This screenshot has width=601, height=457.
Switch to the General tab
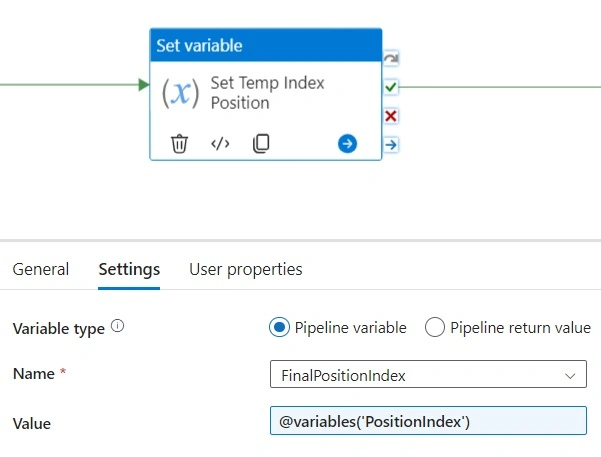pos(41,269)
